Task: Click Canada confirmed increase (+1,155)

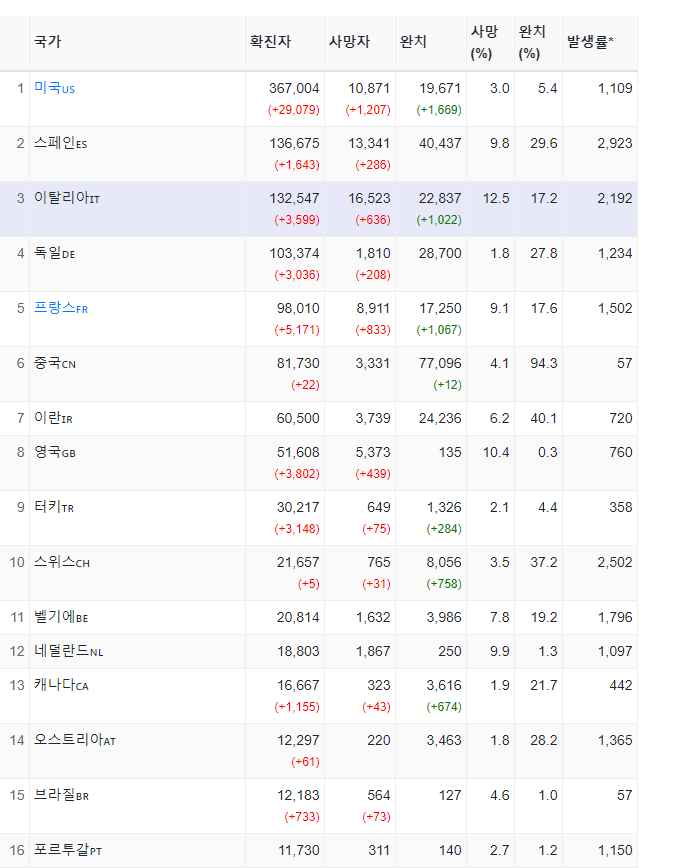Action: click(x=297, y=707)
